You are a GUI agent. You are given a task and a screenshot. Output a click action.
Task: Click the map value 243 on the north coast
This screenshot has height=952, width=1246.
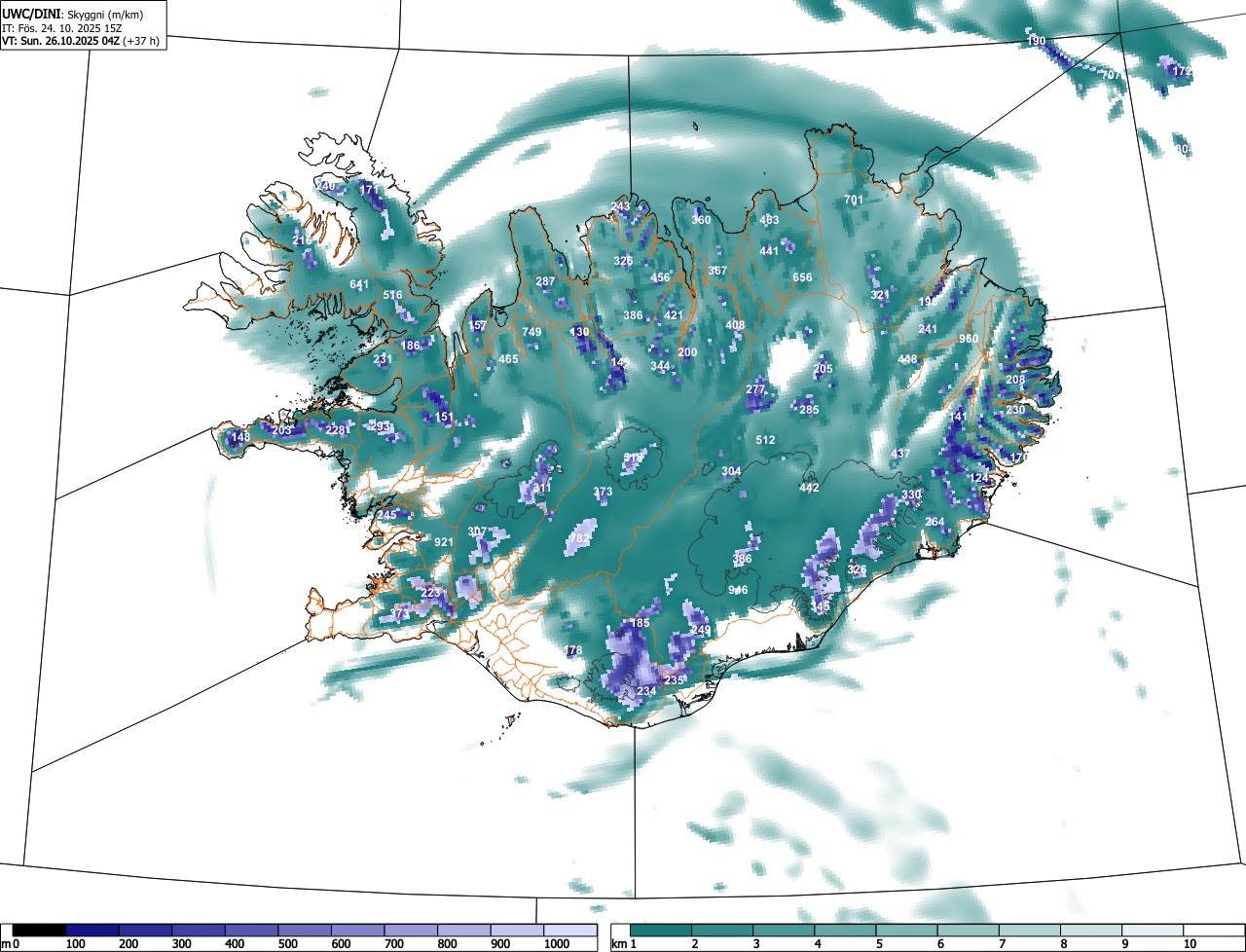(x=620, y=206)
